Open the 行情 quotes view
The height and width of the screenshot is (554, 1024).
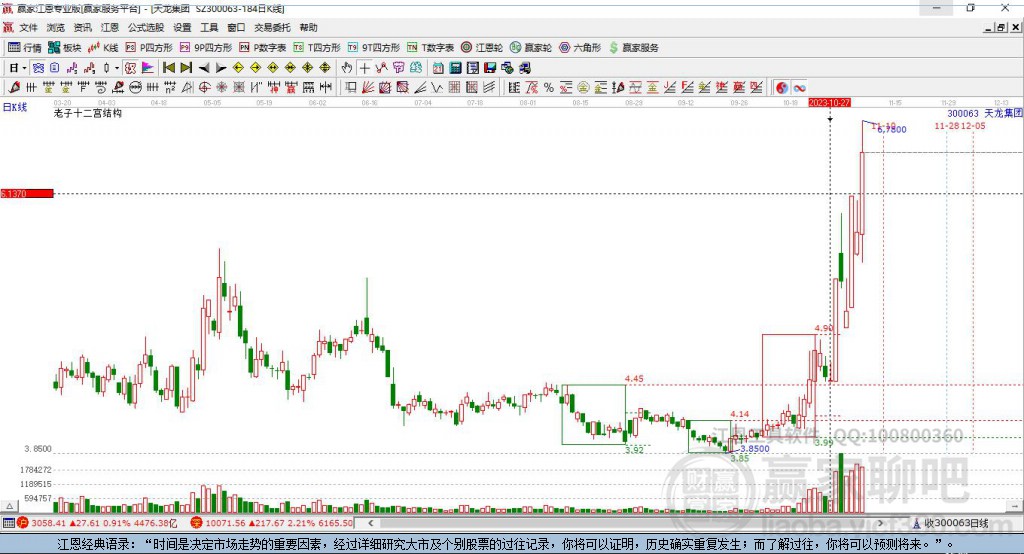pos(25,48)
